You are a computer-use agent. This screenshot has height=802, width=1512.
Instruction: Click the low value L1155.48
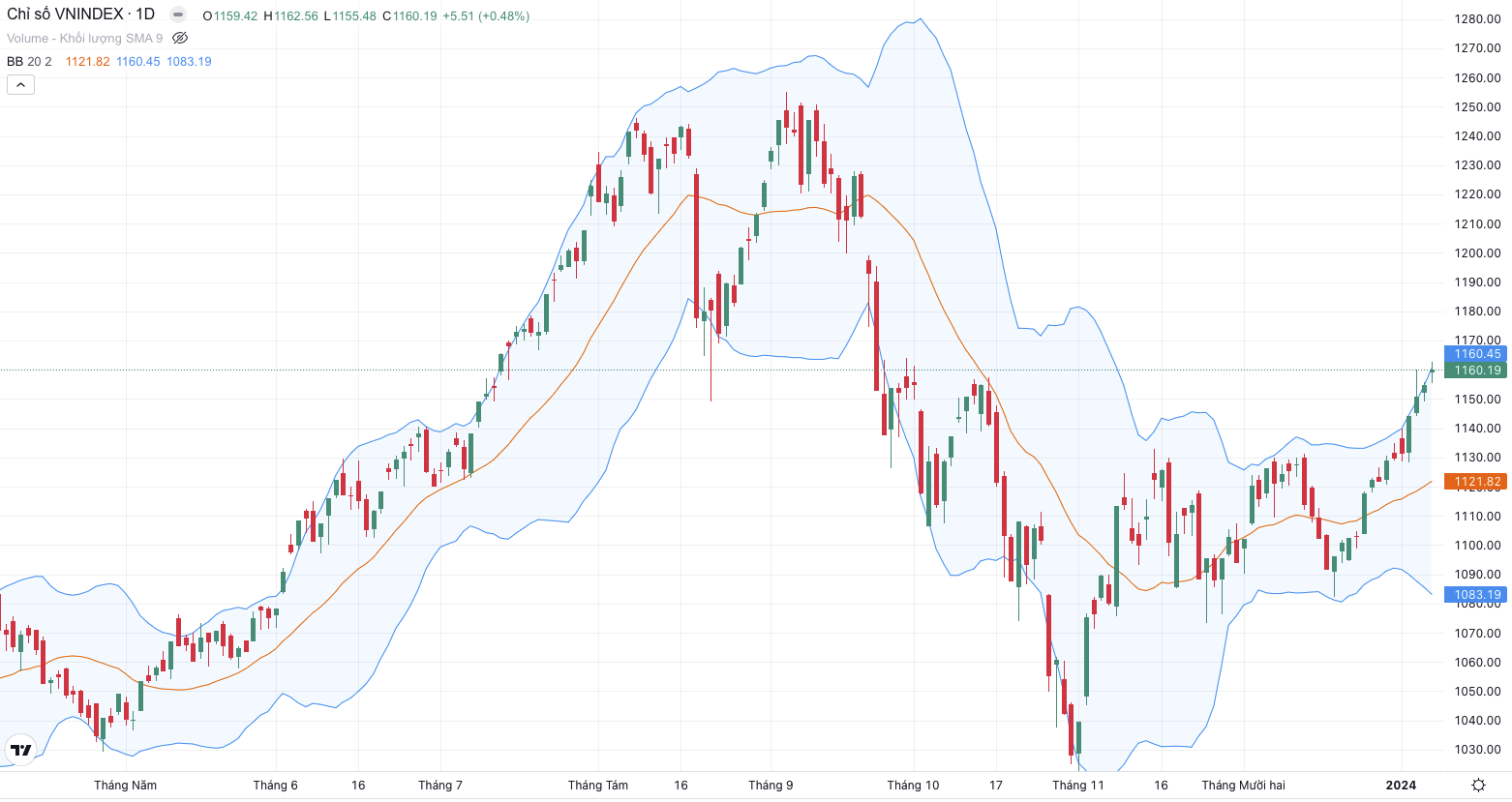[349, 16]
